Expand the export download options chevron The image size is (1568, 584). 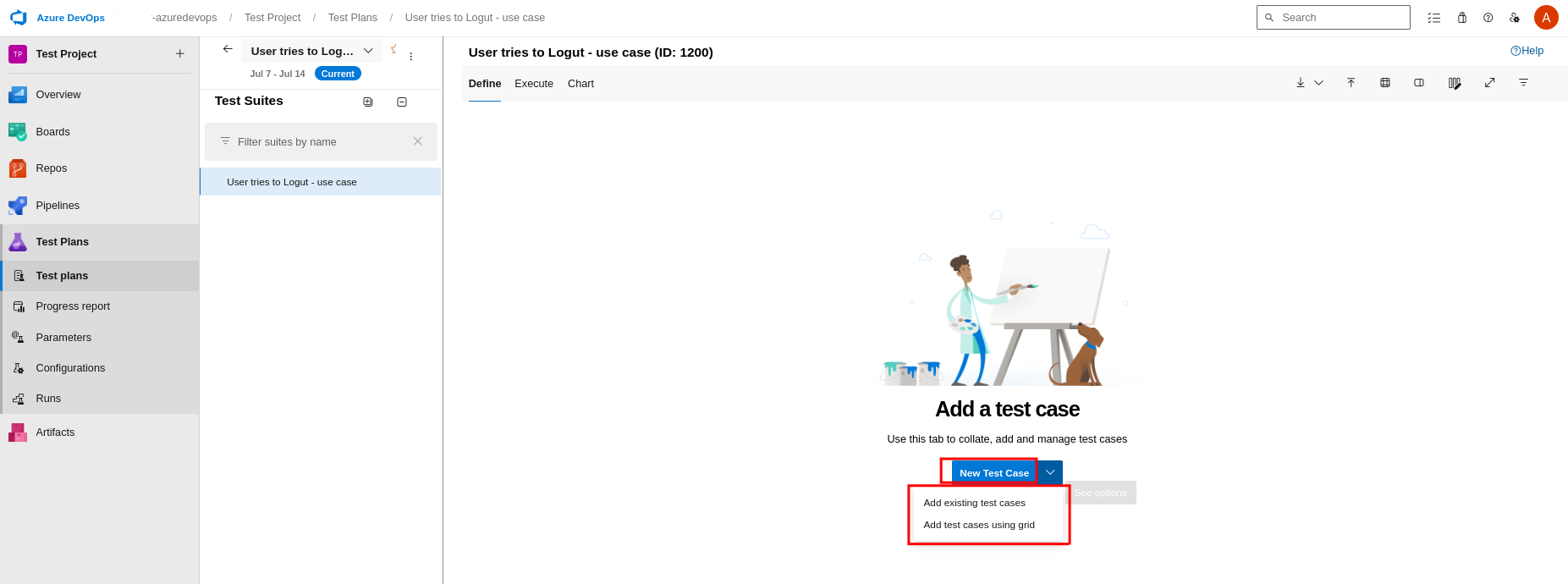coord(1318,83)
